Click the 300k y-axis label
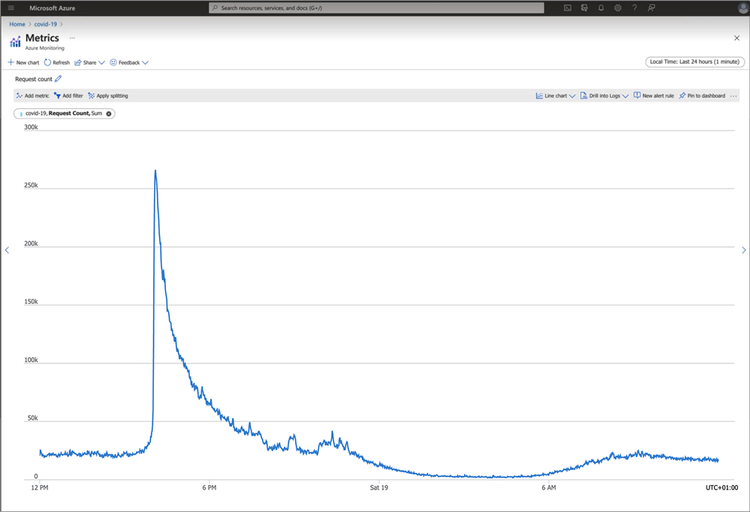750x512 pixels. point(31,127)
